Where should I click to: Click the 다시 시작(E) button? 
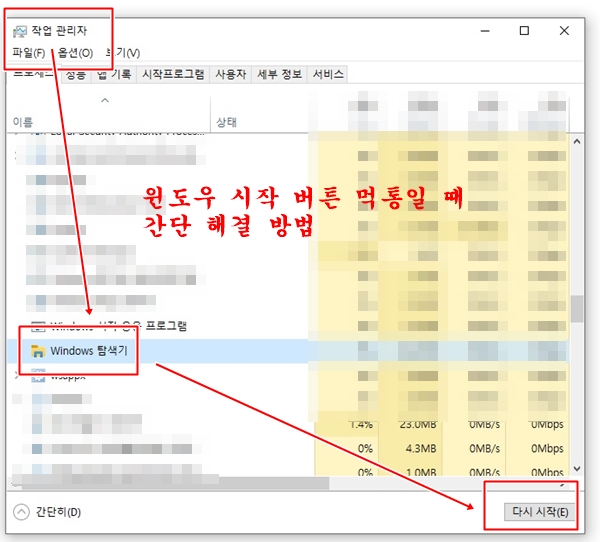click(x=540, y=512)
